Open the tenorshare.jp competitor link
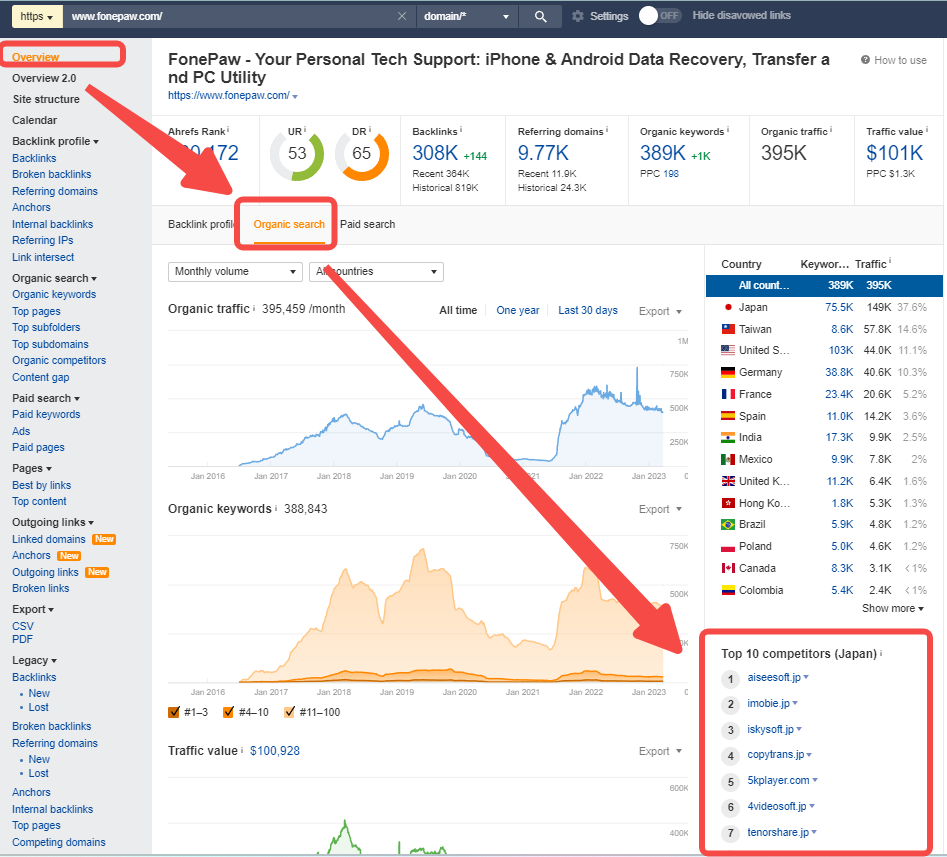This screenshot has width=947, height=857. tap(778, 832)
